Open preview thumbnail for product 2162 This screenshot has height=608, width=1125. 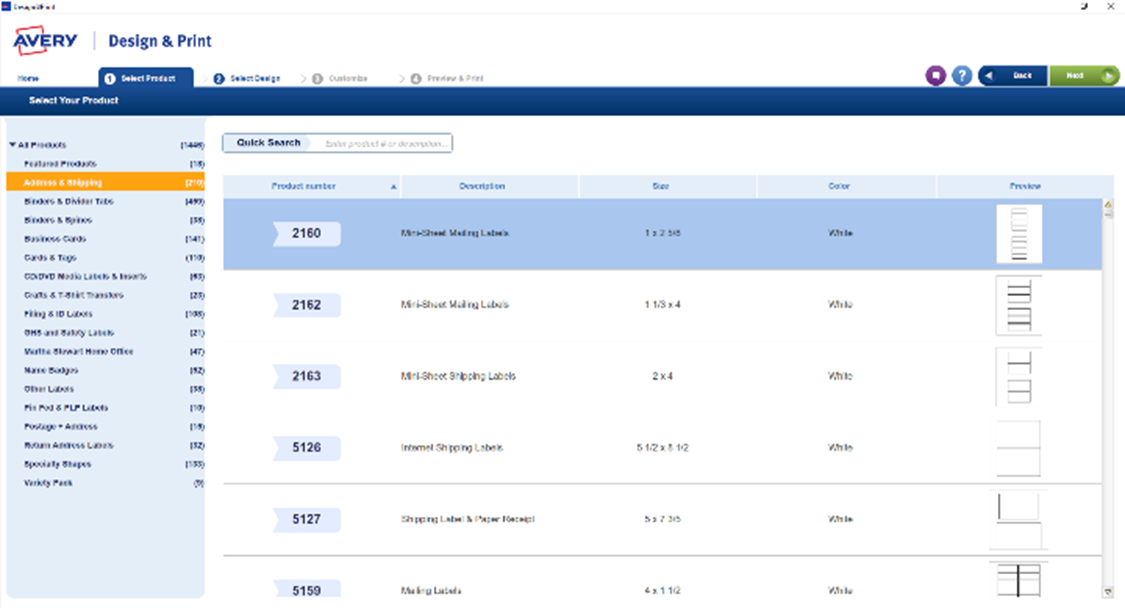coord(1018,305)
